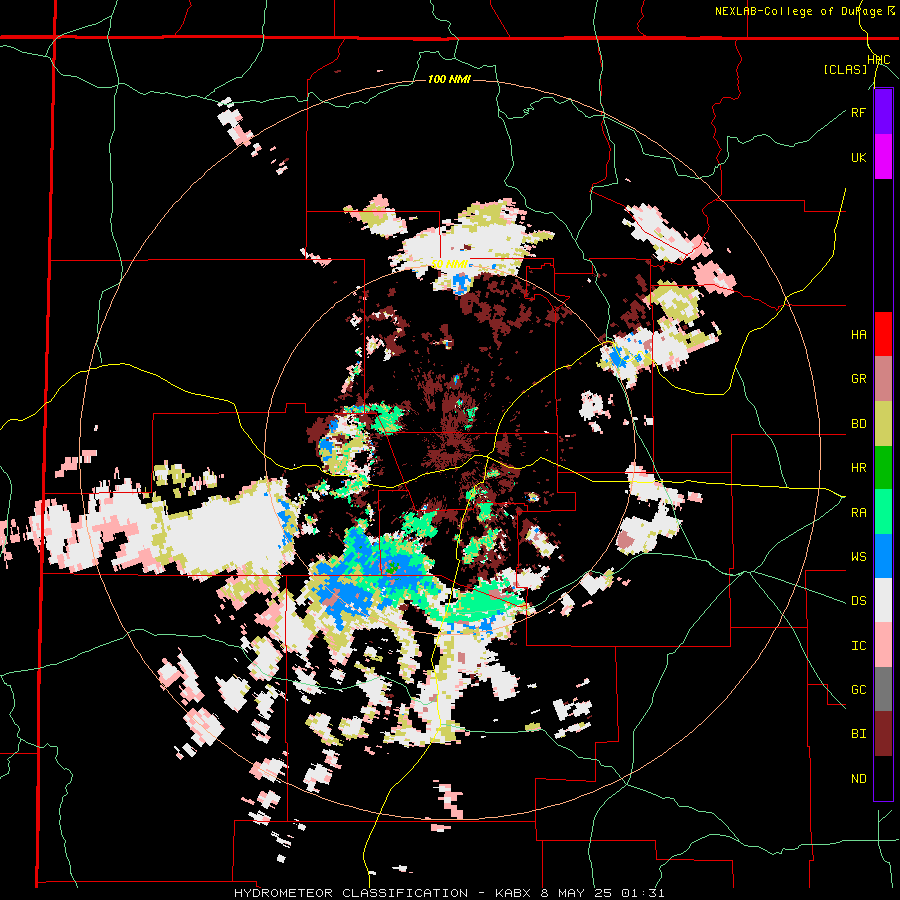The height and width of the screenshot is (900, 900).
Task: Click the WS legend label
Action: click(x=858, y=557)
